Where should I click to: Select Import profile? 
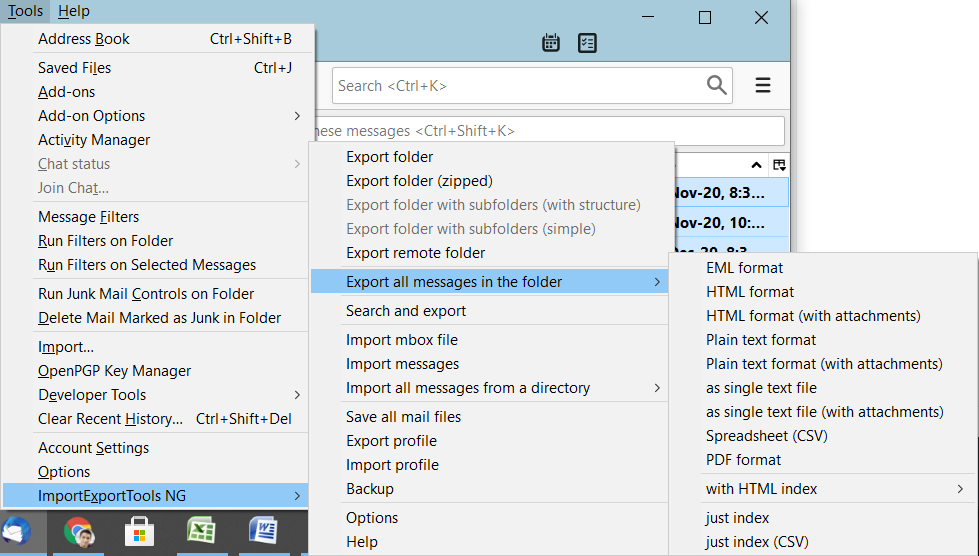coord(490,466)
